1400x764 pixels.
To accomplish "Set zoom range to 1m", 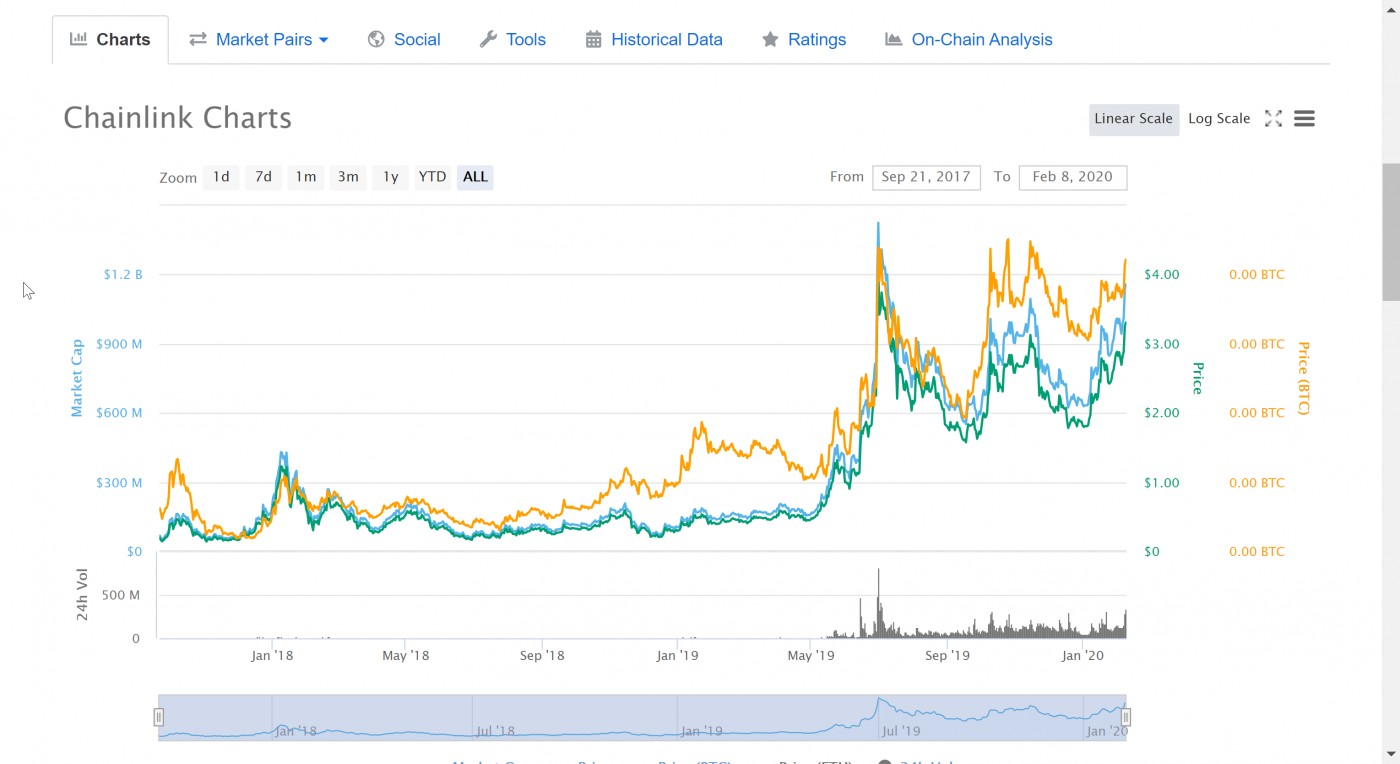I will 305,177.
